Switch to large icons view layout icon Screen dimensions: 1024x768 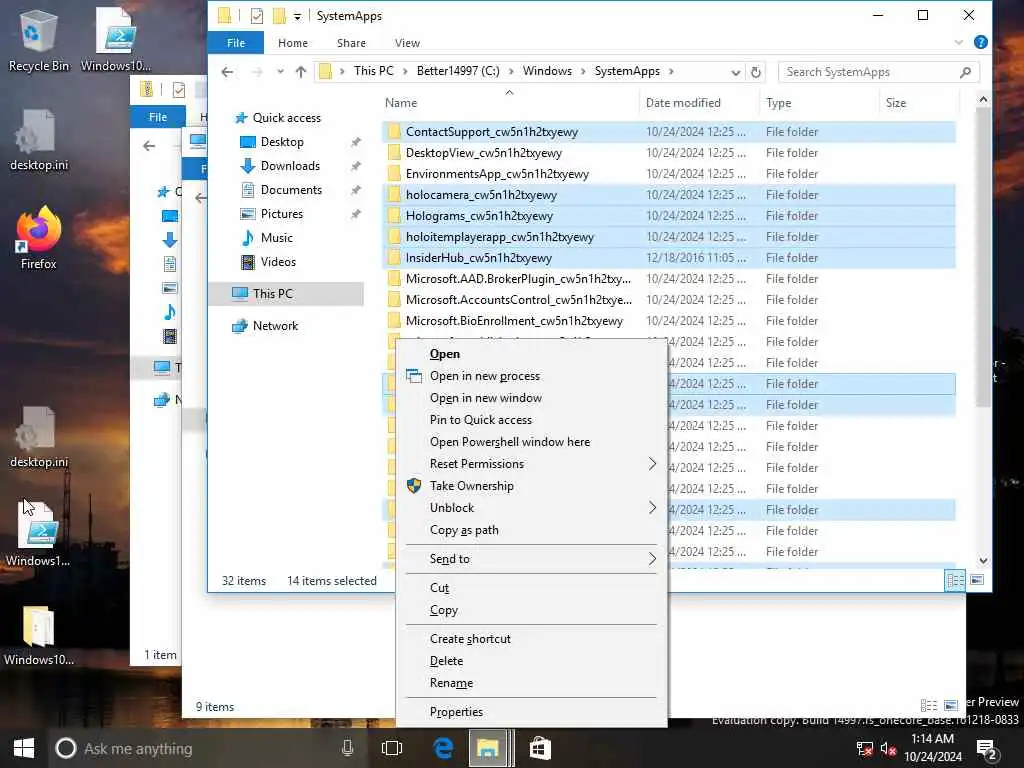coord(977,580)
